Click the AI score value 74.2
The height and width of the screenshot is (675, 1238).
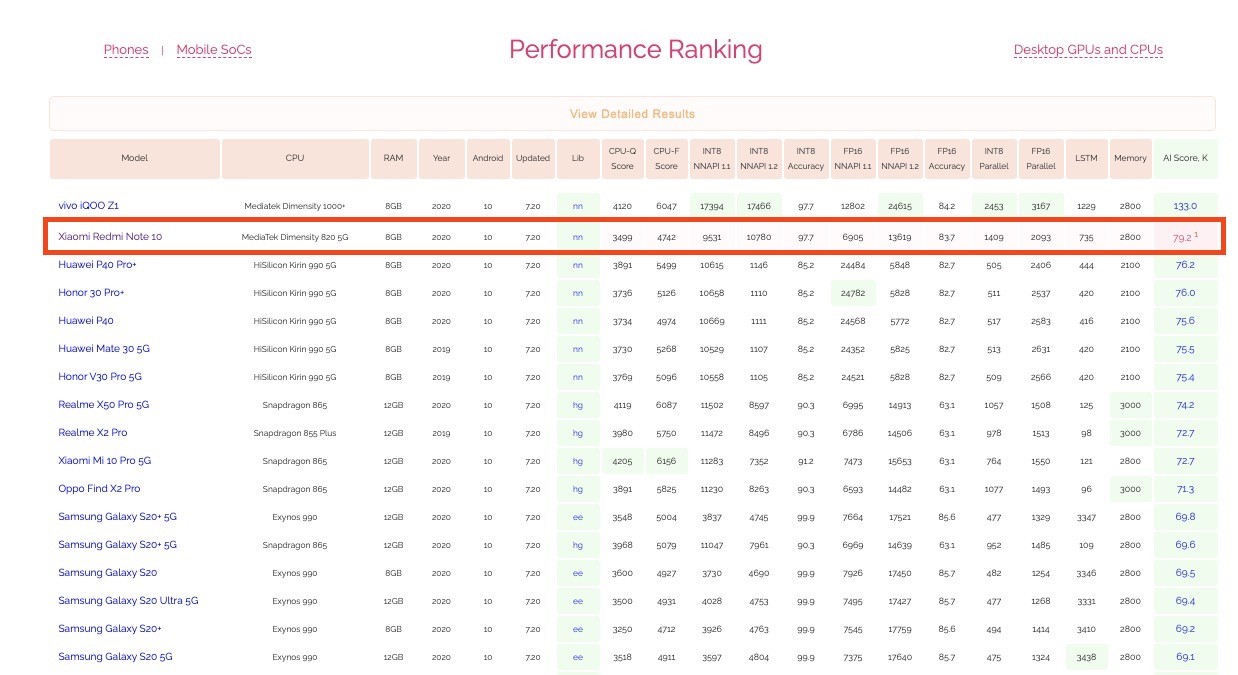pyautogui.click(x=1185, y=405)
